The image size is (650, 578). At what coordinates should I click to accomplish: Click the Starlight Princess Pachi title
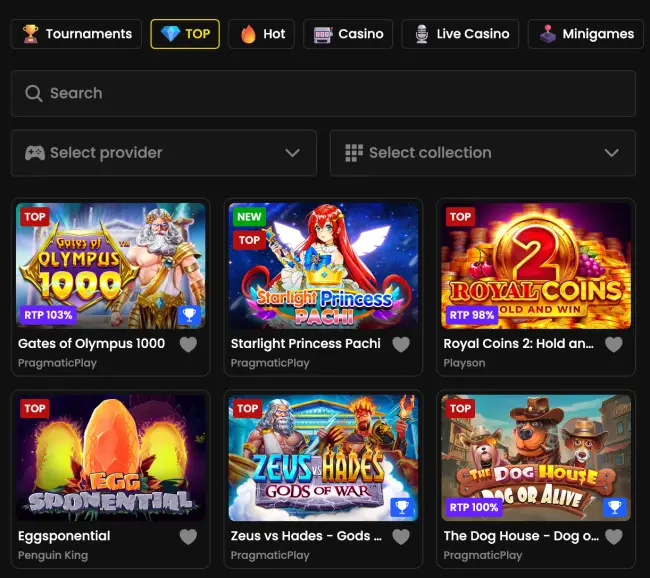pos(306,344)
